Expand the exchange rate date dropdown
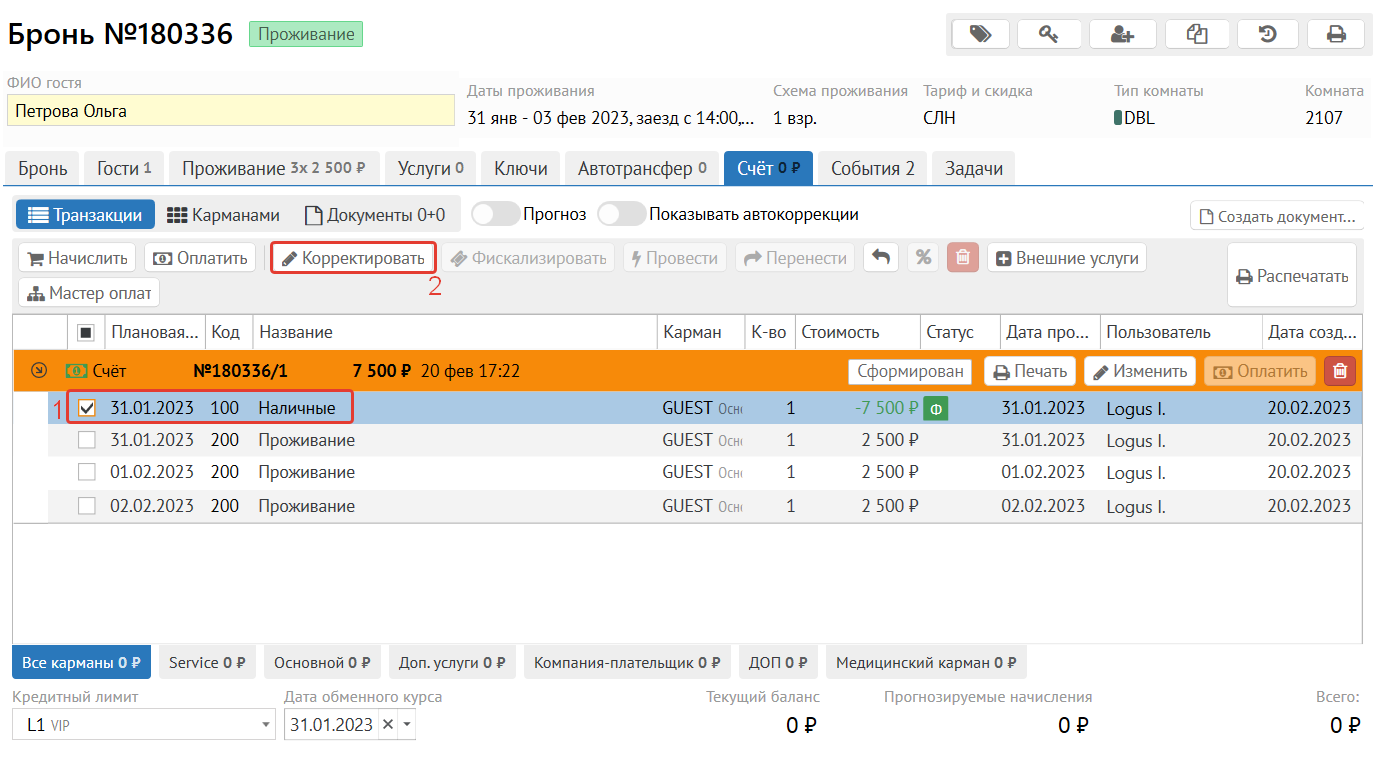 (406, 725)
